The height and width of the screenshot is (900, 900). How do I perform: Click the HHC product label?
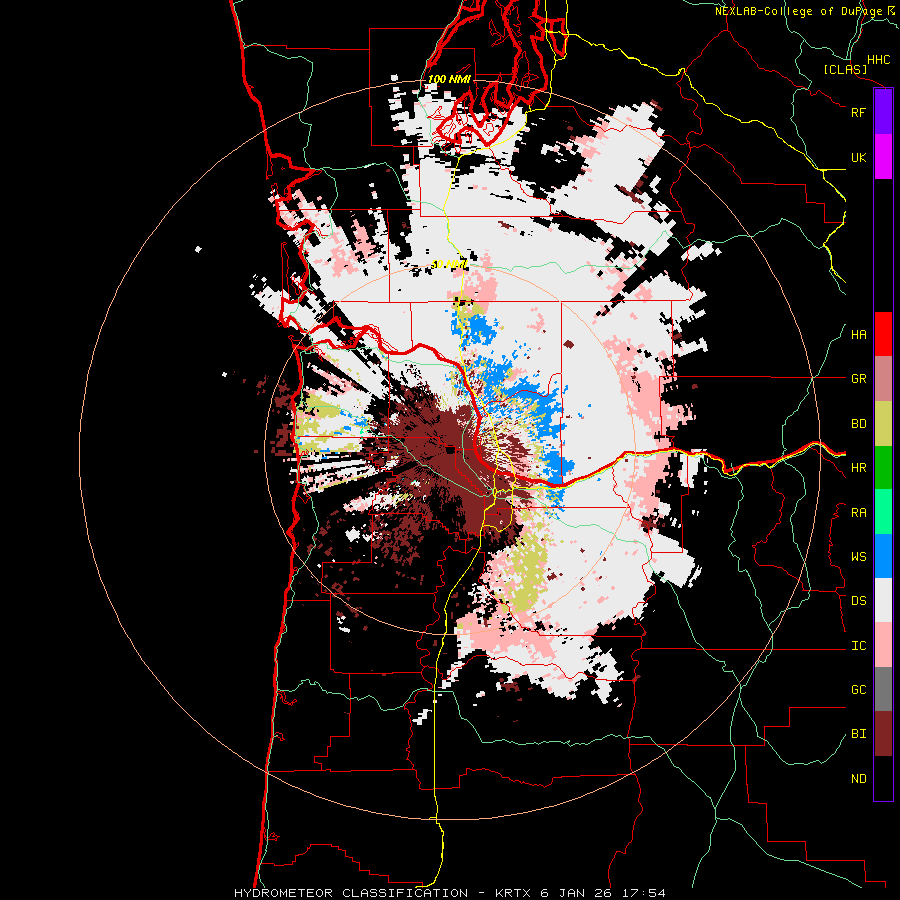tap(879, 60)
